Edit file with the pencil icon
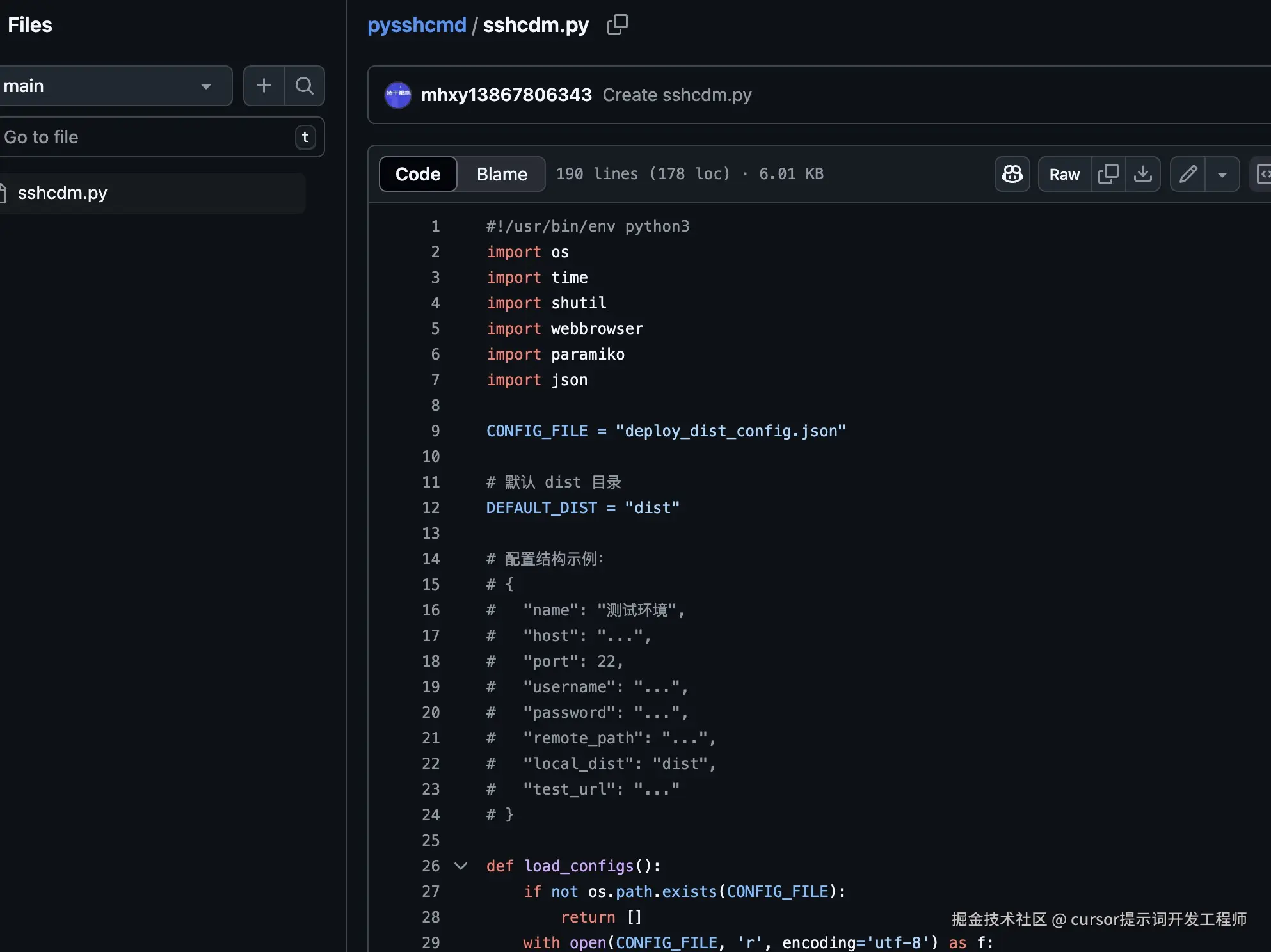Image resolution: width=1271 pixels, height=952 pixels. [1188, 174]
